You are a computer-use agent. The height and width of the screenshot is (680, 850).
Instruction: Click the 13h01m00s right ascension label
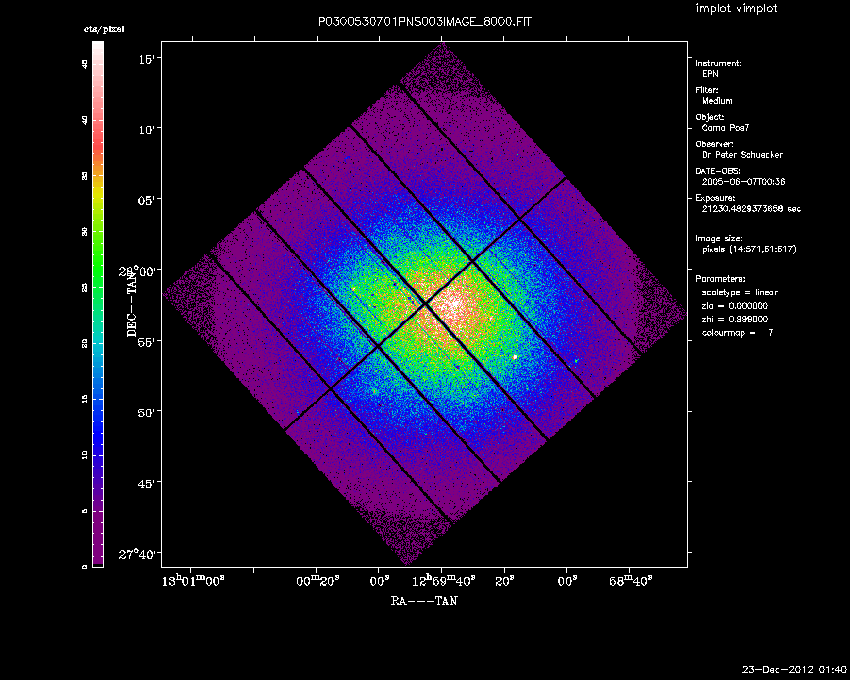pos(193,581)
